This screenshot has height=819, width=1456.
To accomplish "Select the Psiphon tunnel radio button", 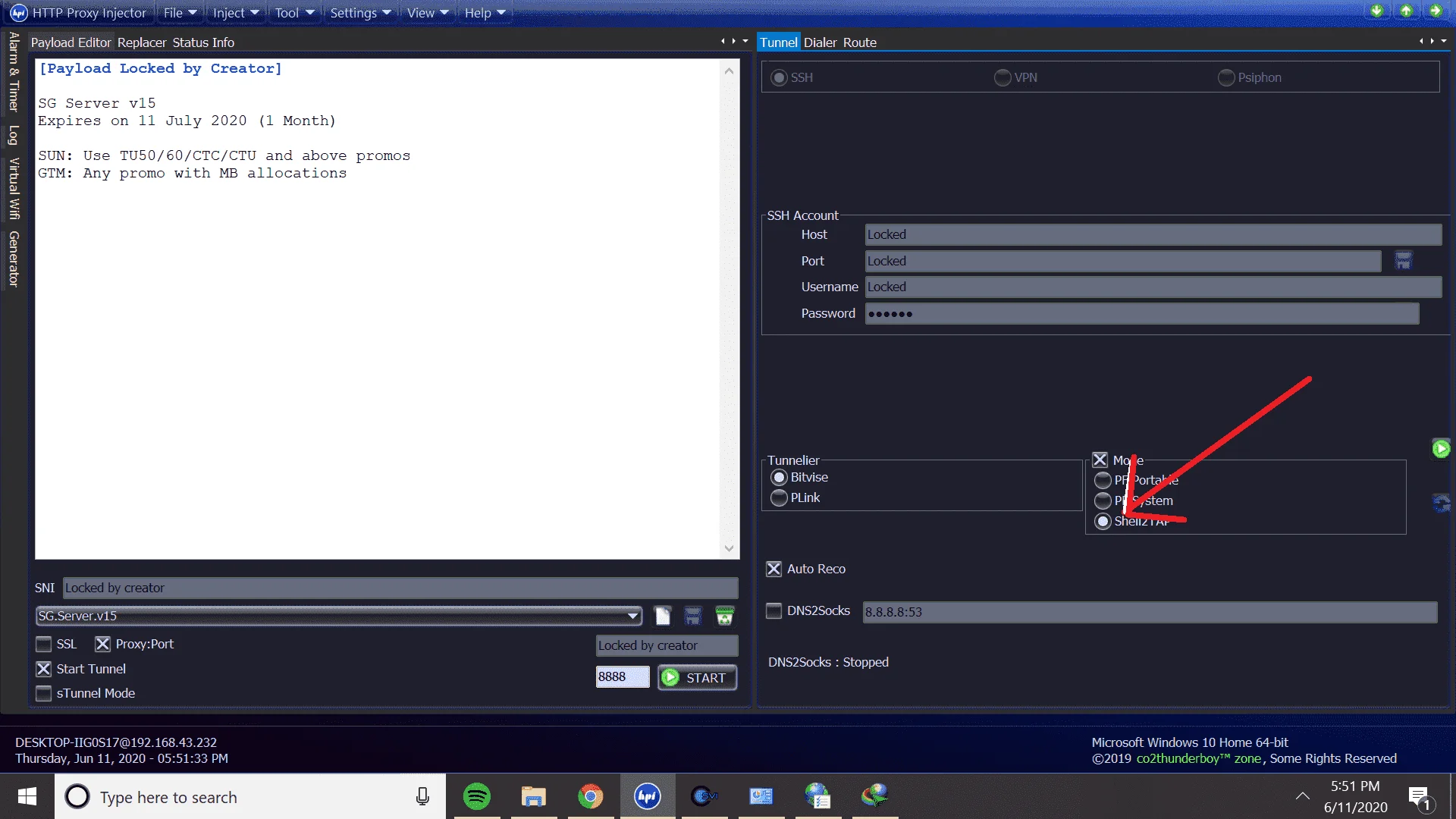I will (x=1226, y=77).
